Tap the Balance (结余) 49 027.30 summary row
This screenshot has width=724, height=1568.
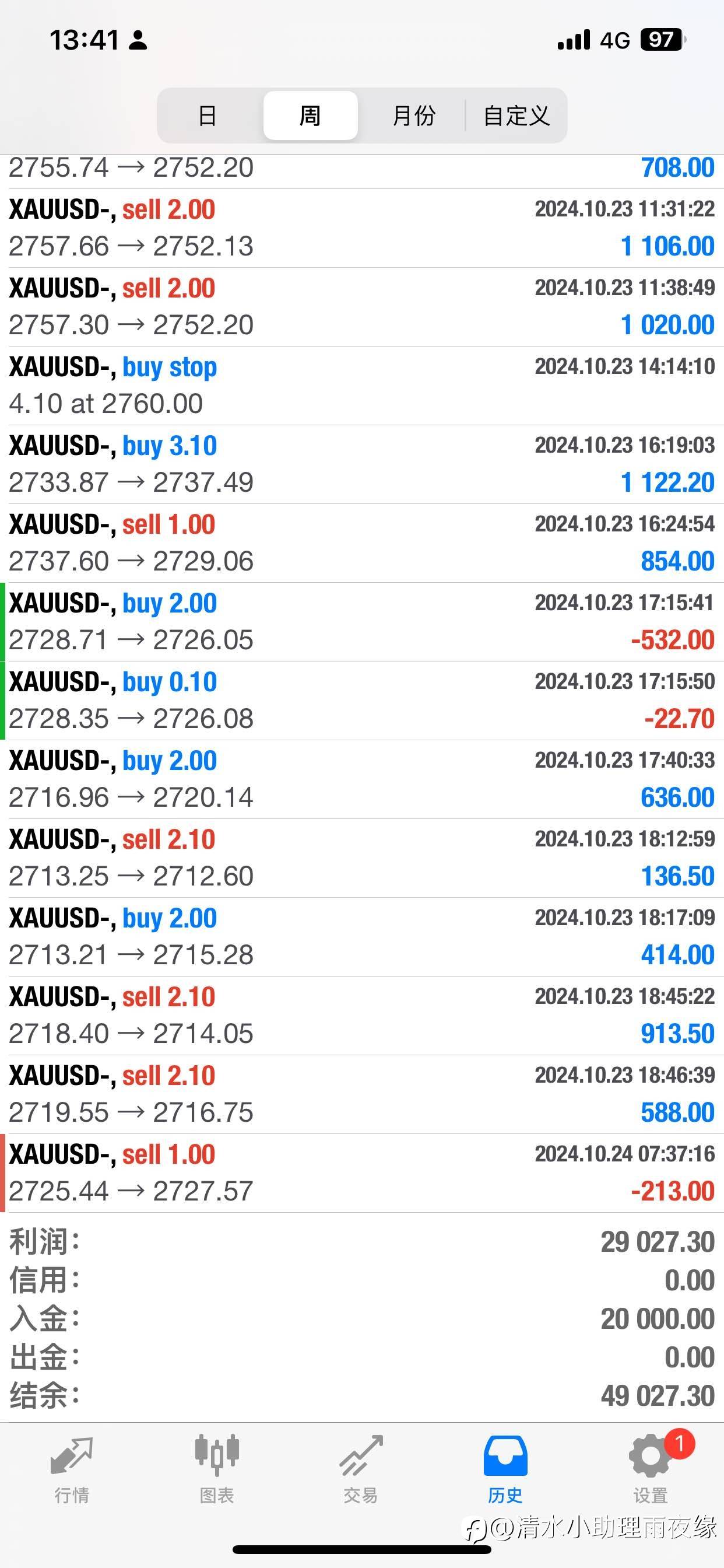tap(362, 1396)
